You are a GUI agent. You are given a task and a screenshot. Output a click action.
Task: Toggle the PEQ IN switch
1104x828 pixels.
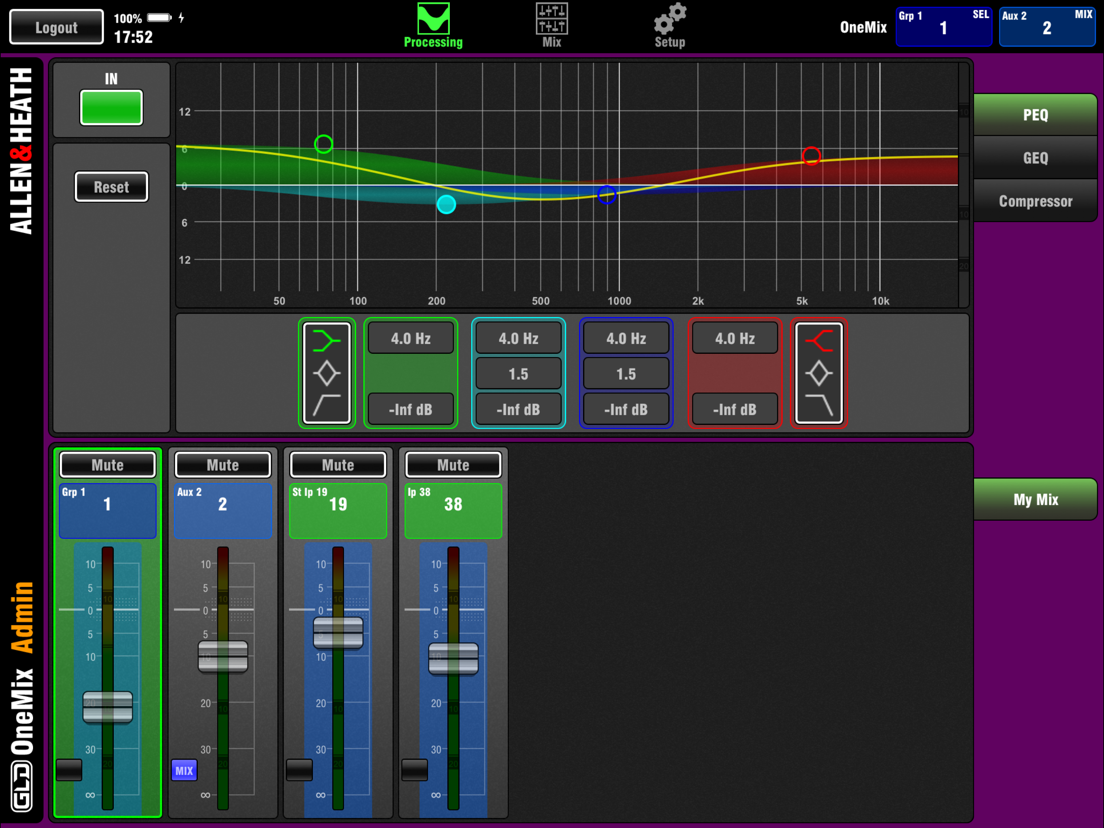point(111,108)
